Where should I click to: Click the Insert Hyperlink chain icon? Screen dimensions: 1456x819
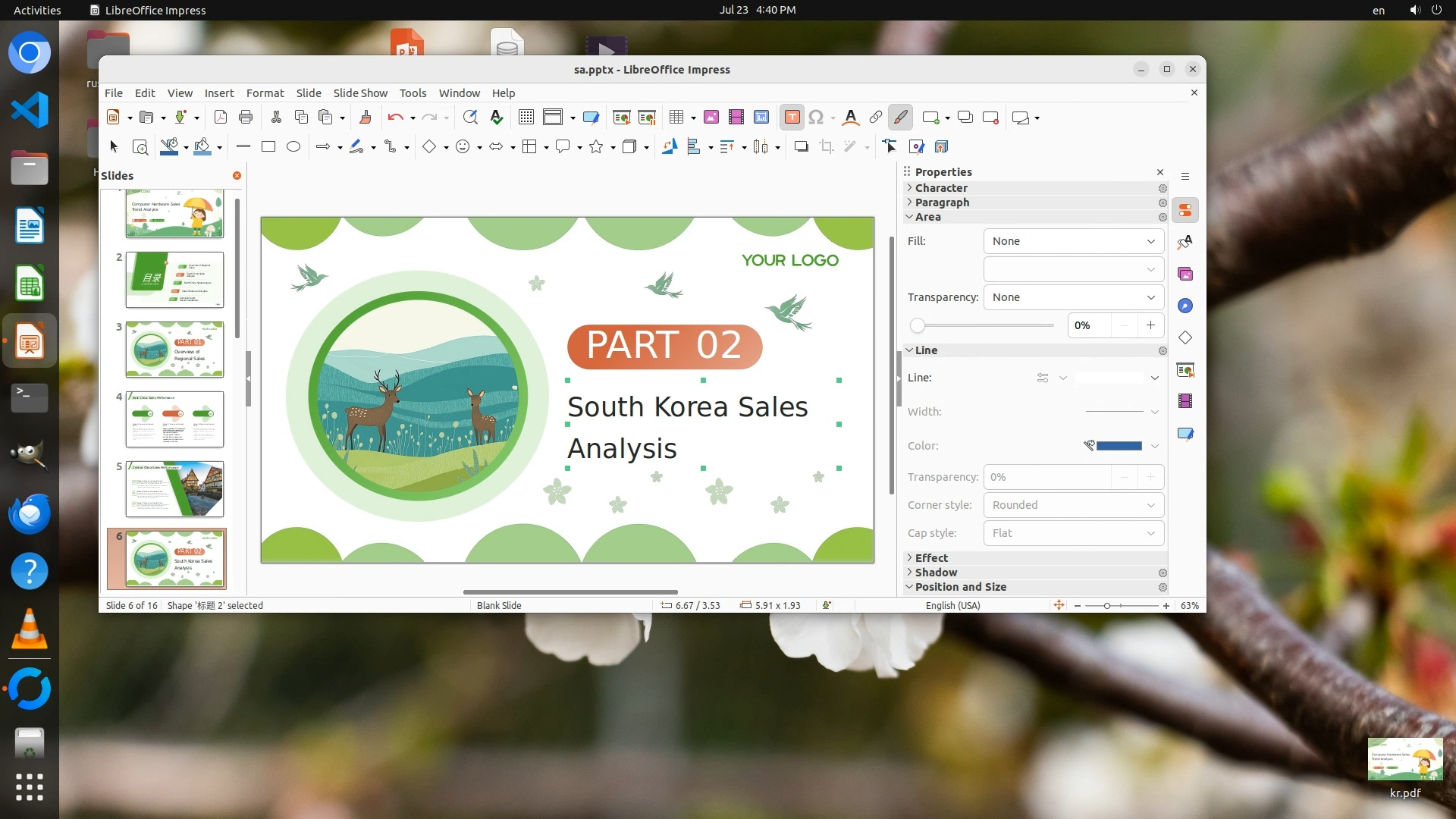tap(875, 117)
